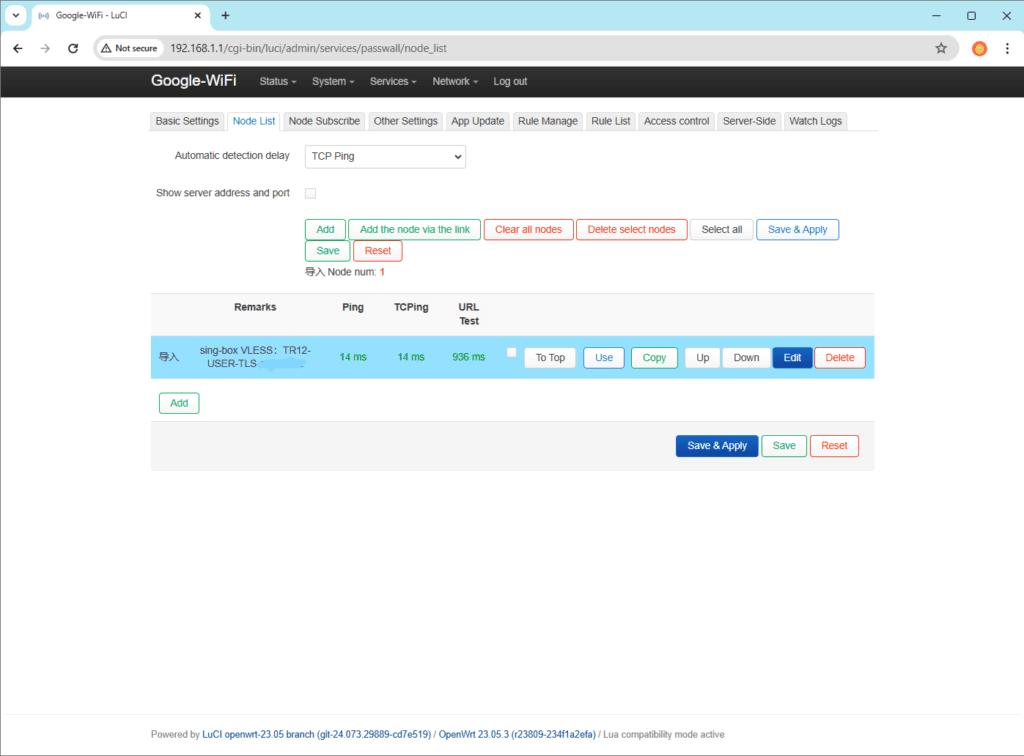
Task: Go back in browser history
Action: click(x=18, y=48)
